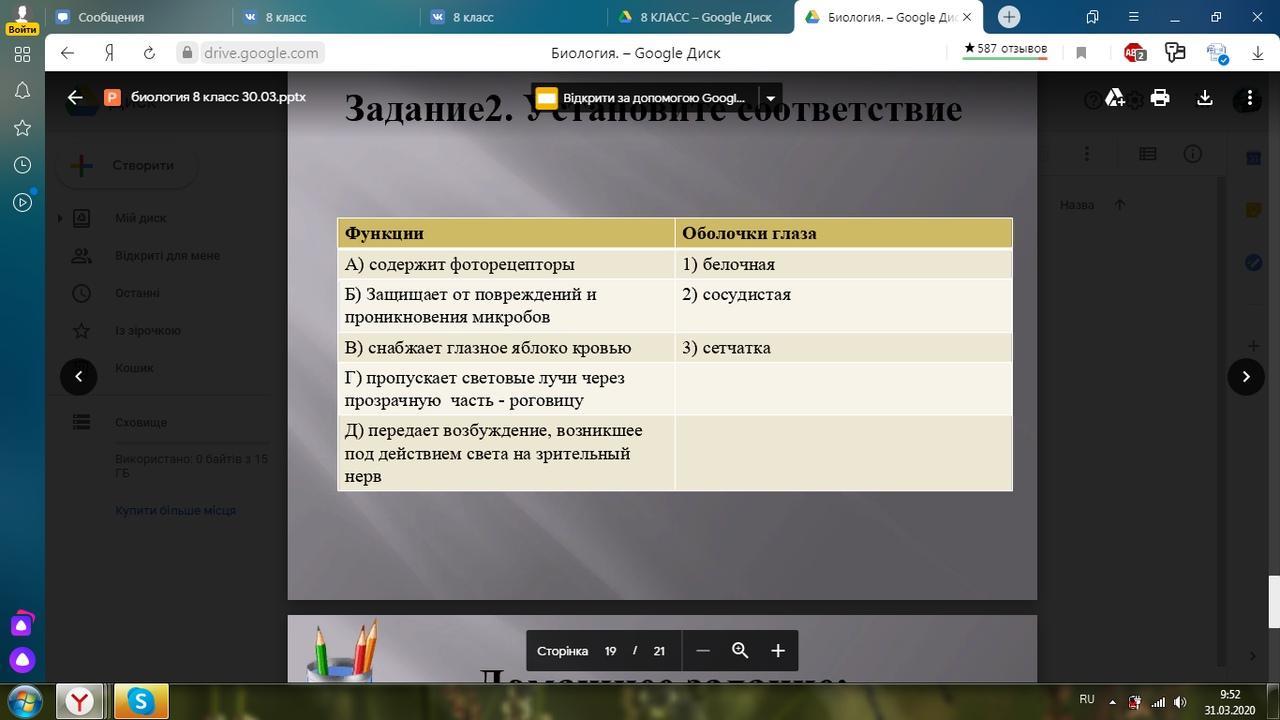The height and width of the screenshot is (720, 1280).
Task: Switch Drive to list view icon
Action: 1148,154
